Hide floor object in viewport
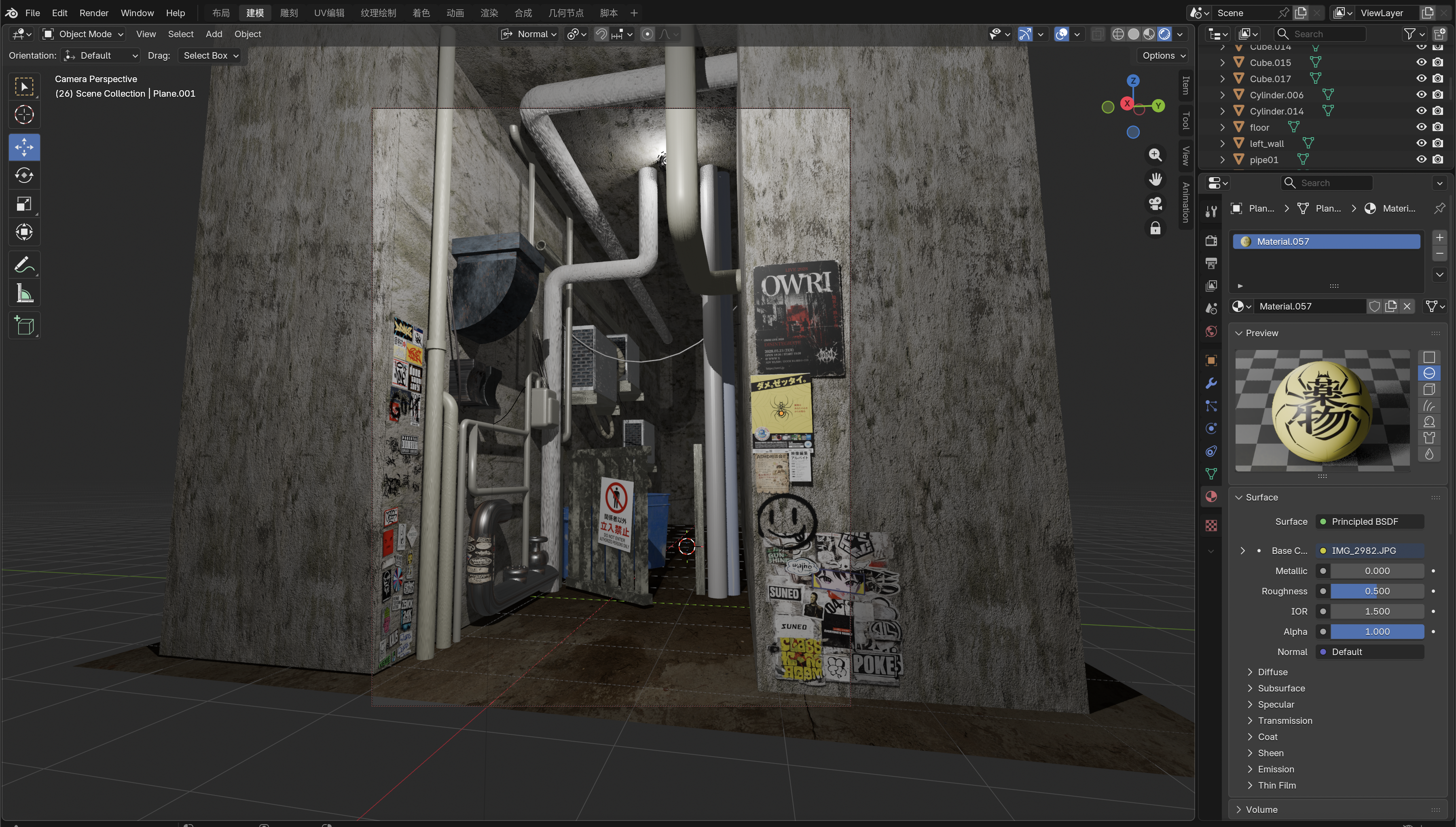The width and height of the screenshot is (1456, 827). coord(1421,127)
